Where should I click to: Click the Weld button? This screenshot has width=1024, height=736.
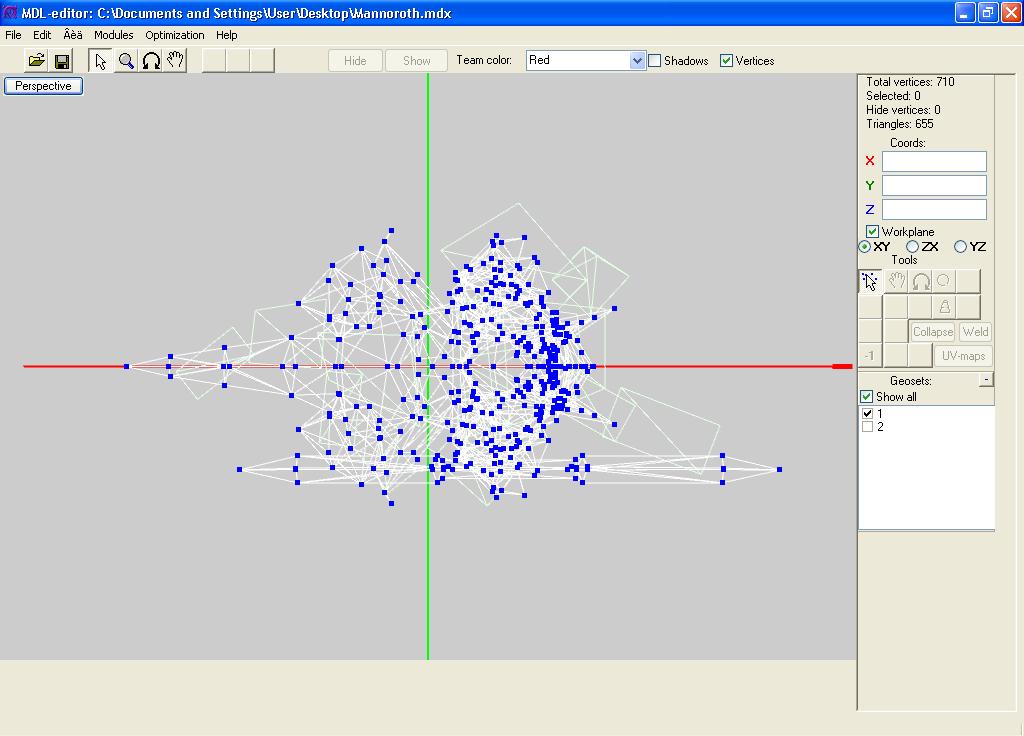point(975,332)
